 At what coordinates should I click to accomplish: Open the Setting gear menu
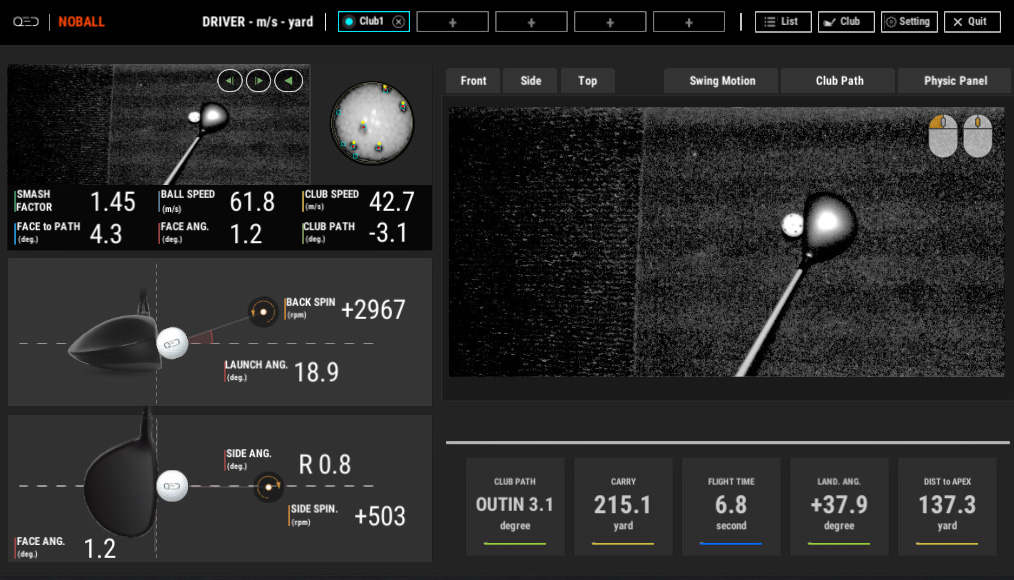click(x=908, y=22)
